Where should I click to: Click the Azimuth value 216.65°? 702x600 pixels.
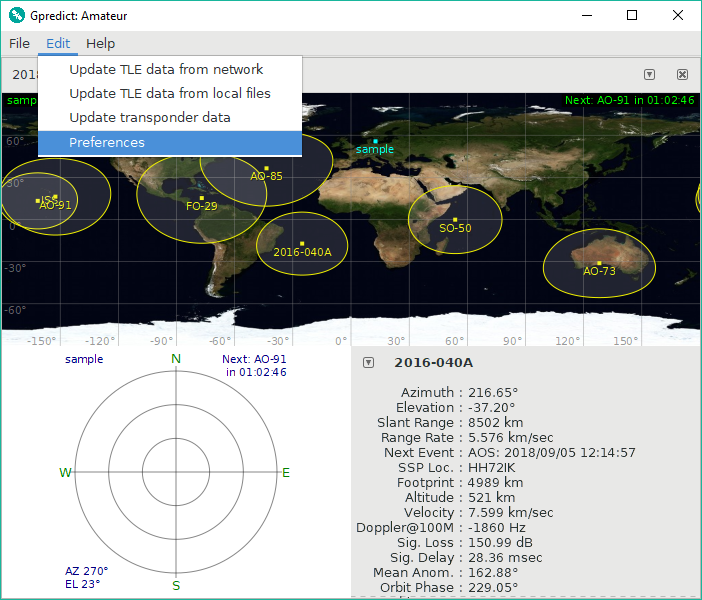pyautogui.click(x=493, y=393)
